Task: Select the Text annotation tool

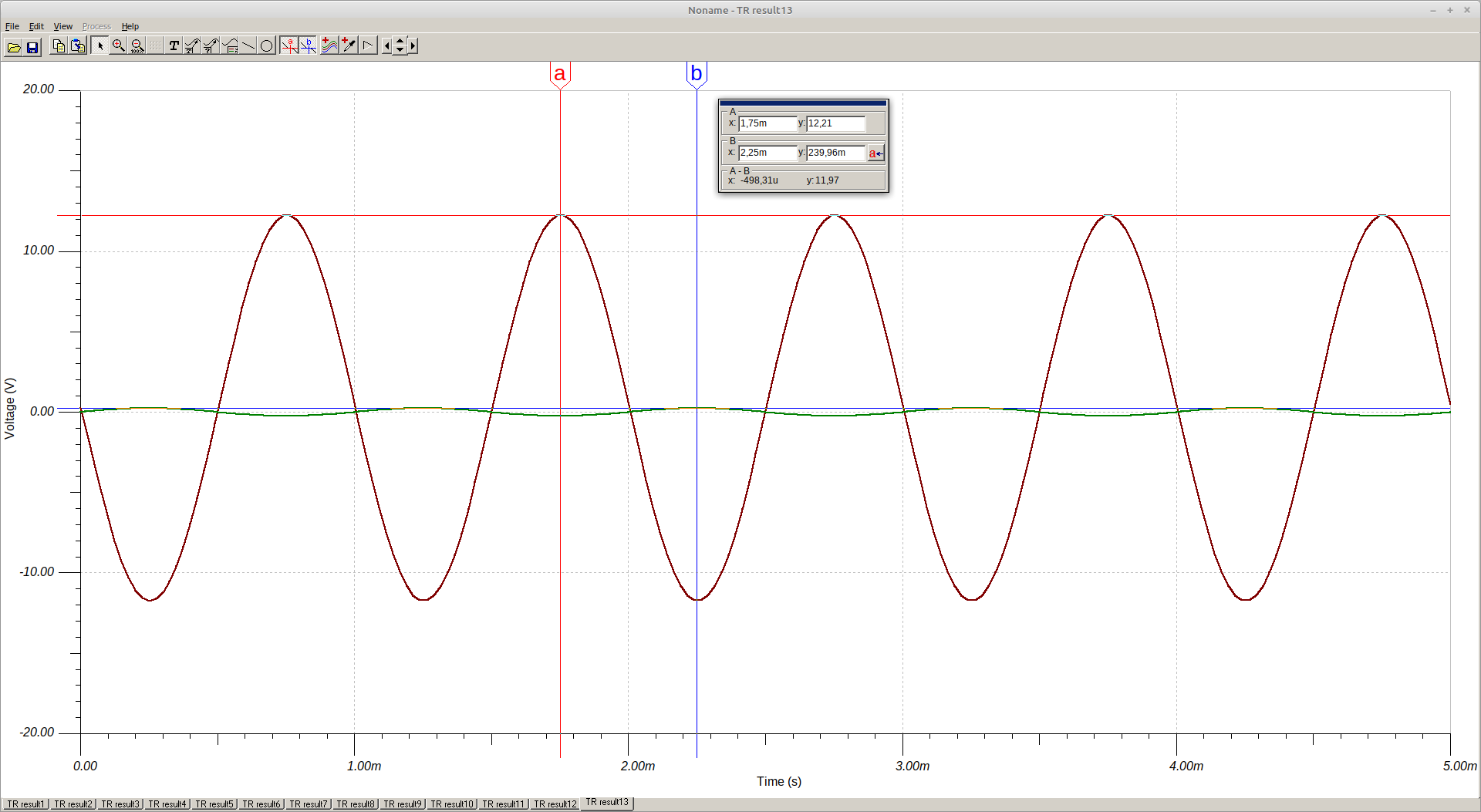Action: click(174, 46)
